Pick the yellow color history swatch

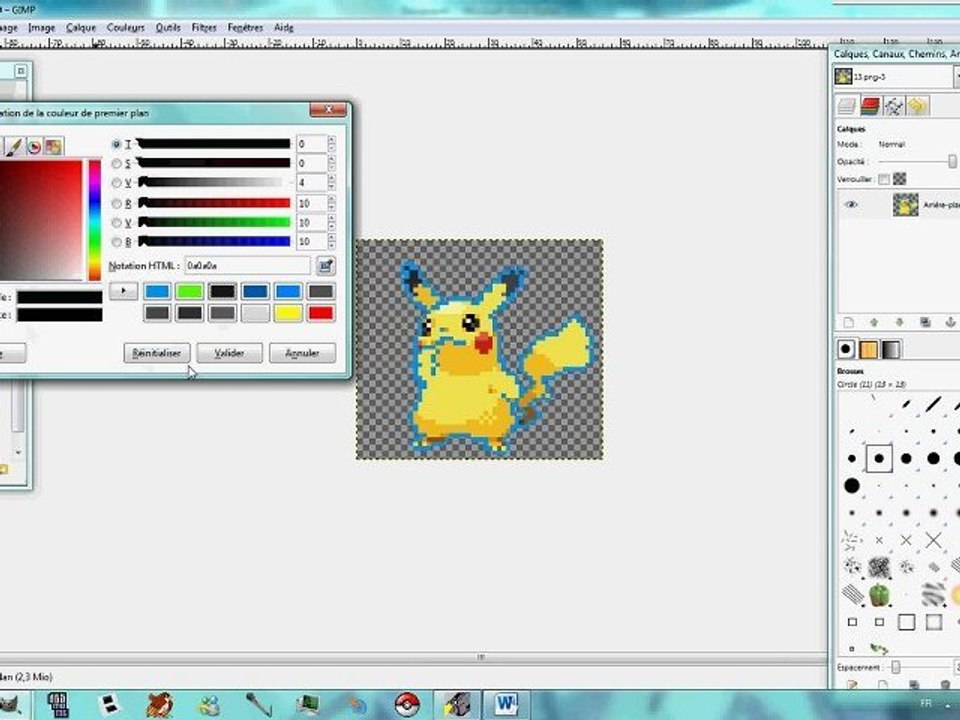(x=288, y=313)
